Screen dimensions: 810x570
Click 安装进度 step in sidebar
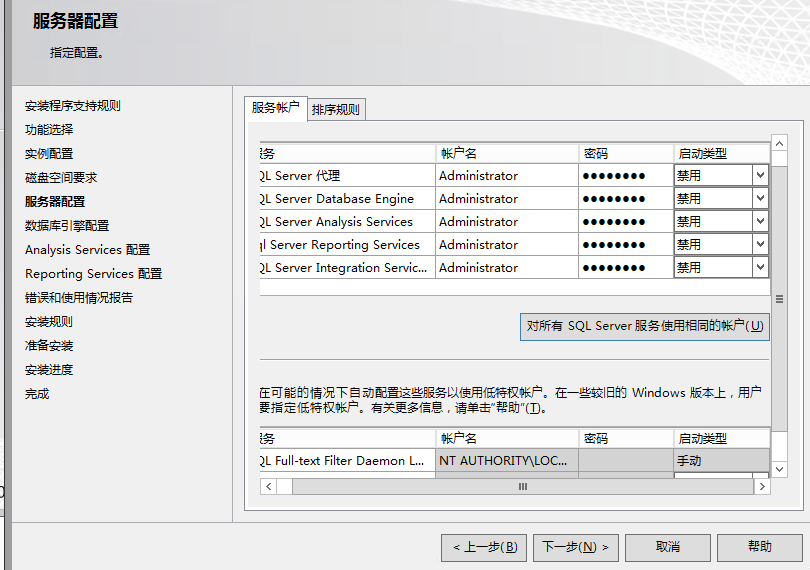click(x=49, y=370)
